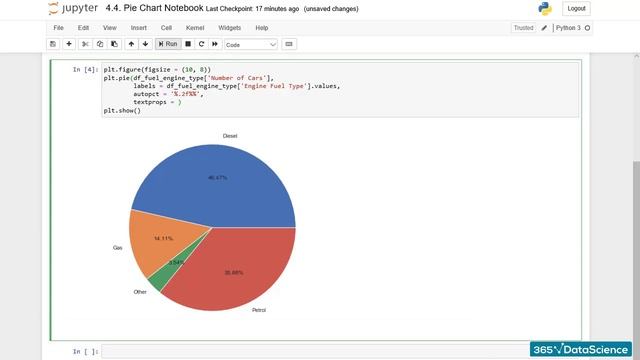Image resolution: width=640 pixels, height=360 pixels.
Task: Open the Edit menu
Action: (x=83, y=28)
